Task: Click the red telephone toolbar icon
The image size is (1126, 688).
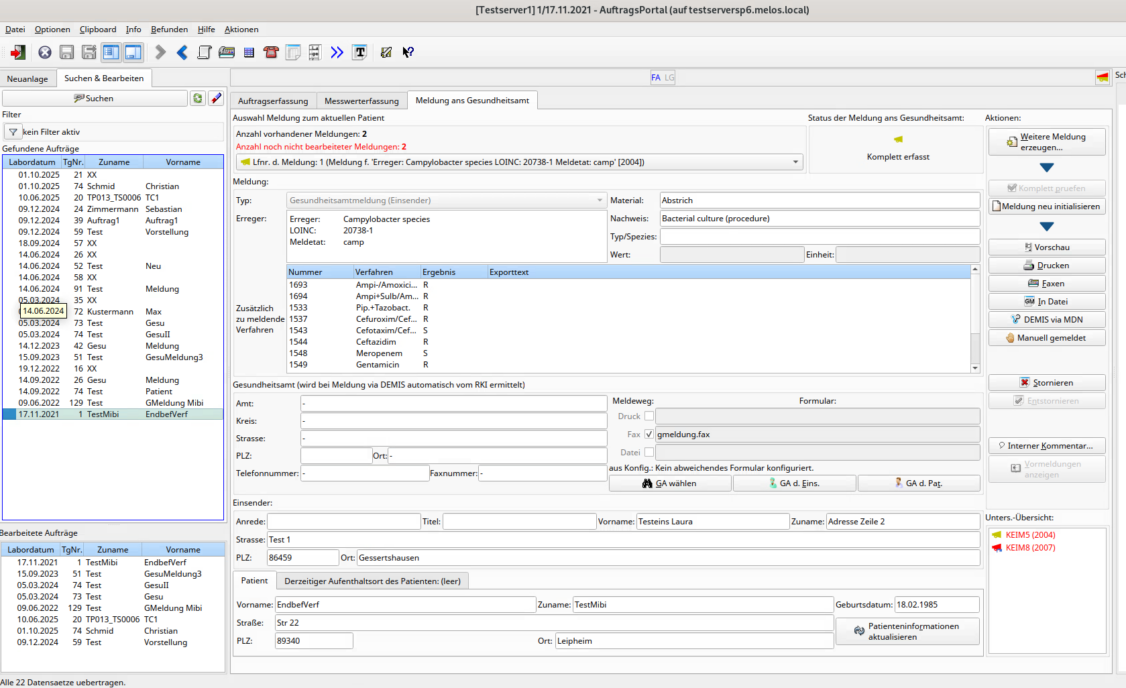Action: pyautogui.click(x=270, y=52)
